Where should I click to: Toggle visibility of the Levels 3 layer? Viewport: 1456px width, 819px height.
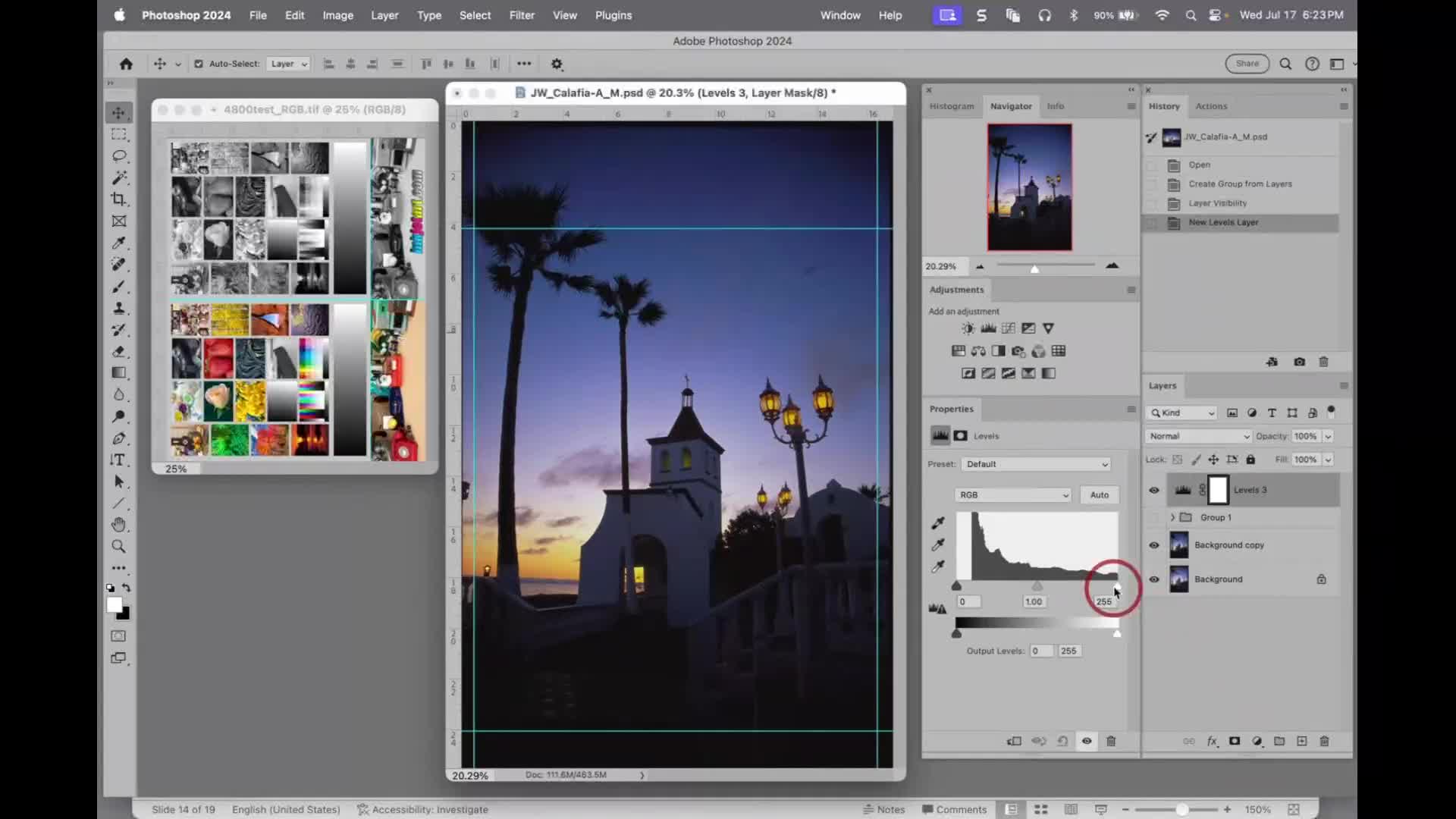tap(1154, 490)
